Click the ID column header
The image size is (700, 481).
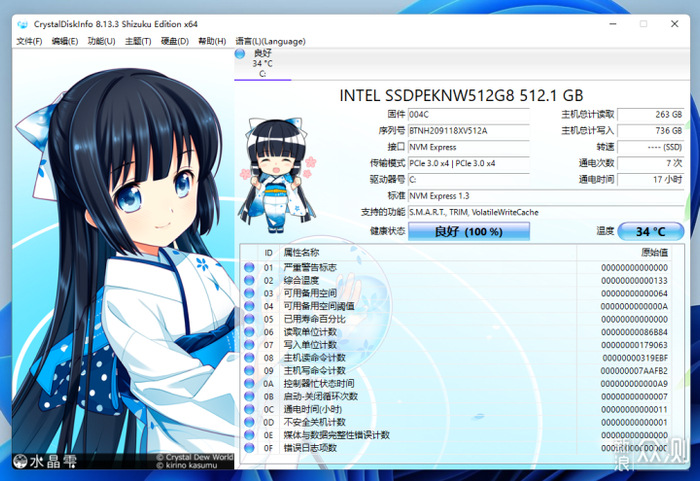[268, 253]
